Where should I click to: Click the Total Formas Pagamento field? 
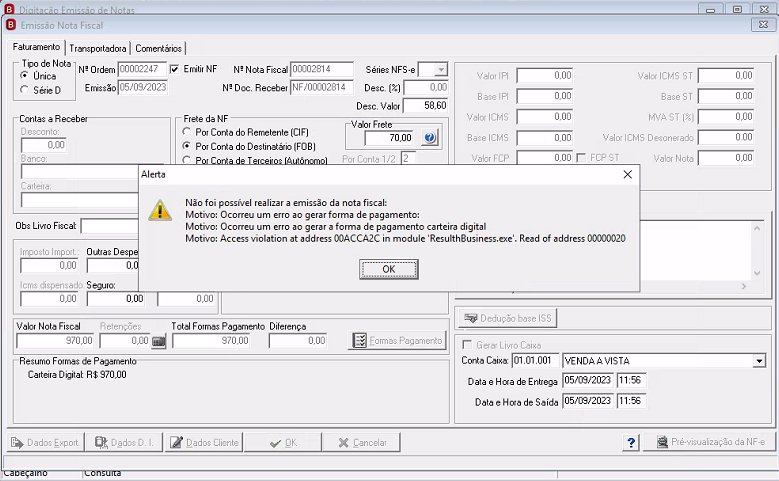[x=212, y=341]
